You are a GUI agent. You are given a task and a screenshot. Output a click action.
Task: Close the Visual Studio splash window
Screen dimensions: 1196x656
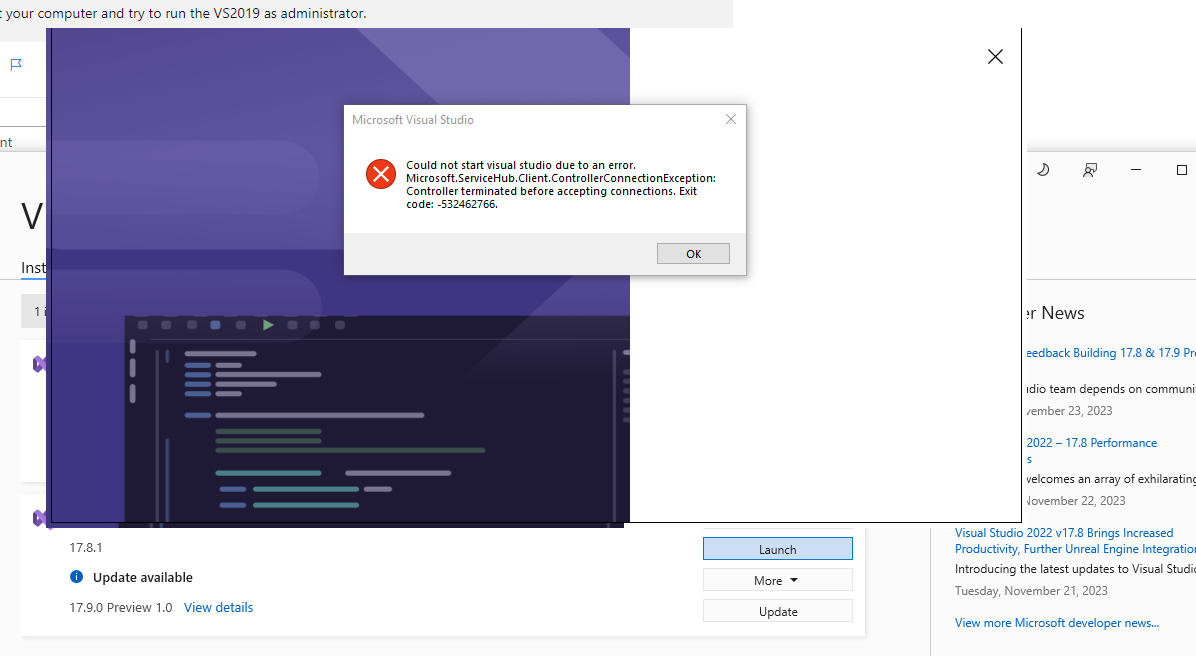click(x=995, y=56)
